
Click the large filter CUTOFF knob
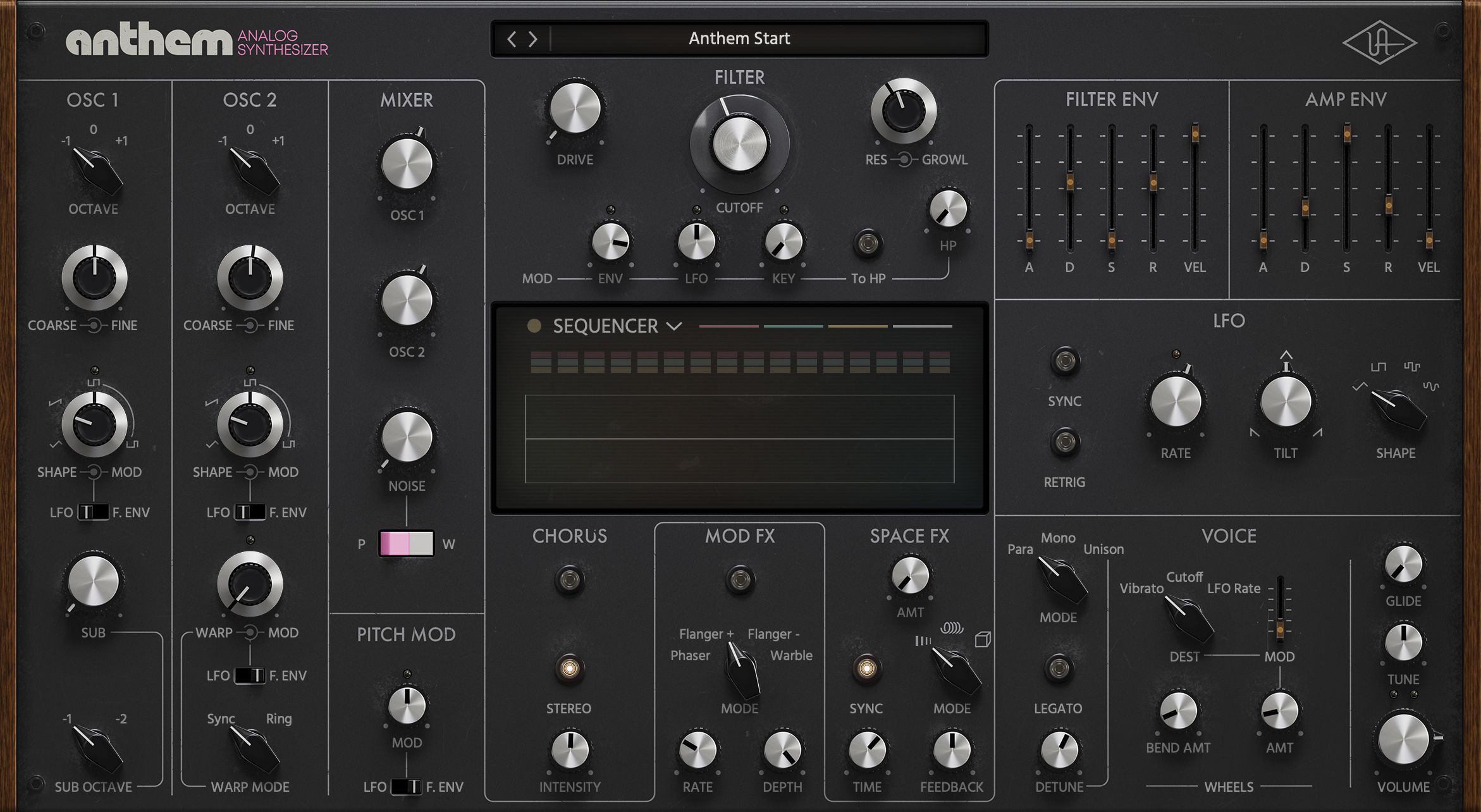pyautogui.click(x=739, y=144)
